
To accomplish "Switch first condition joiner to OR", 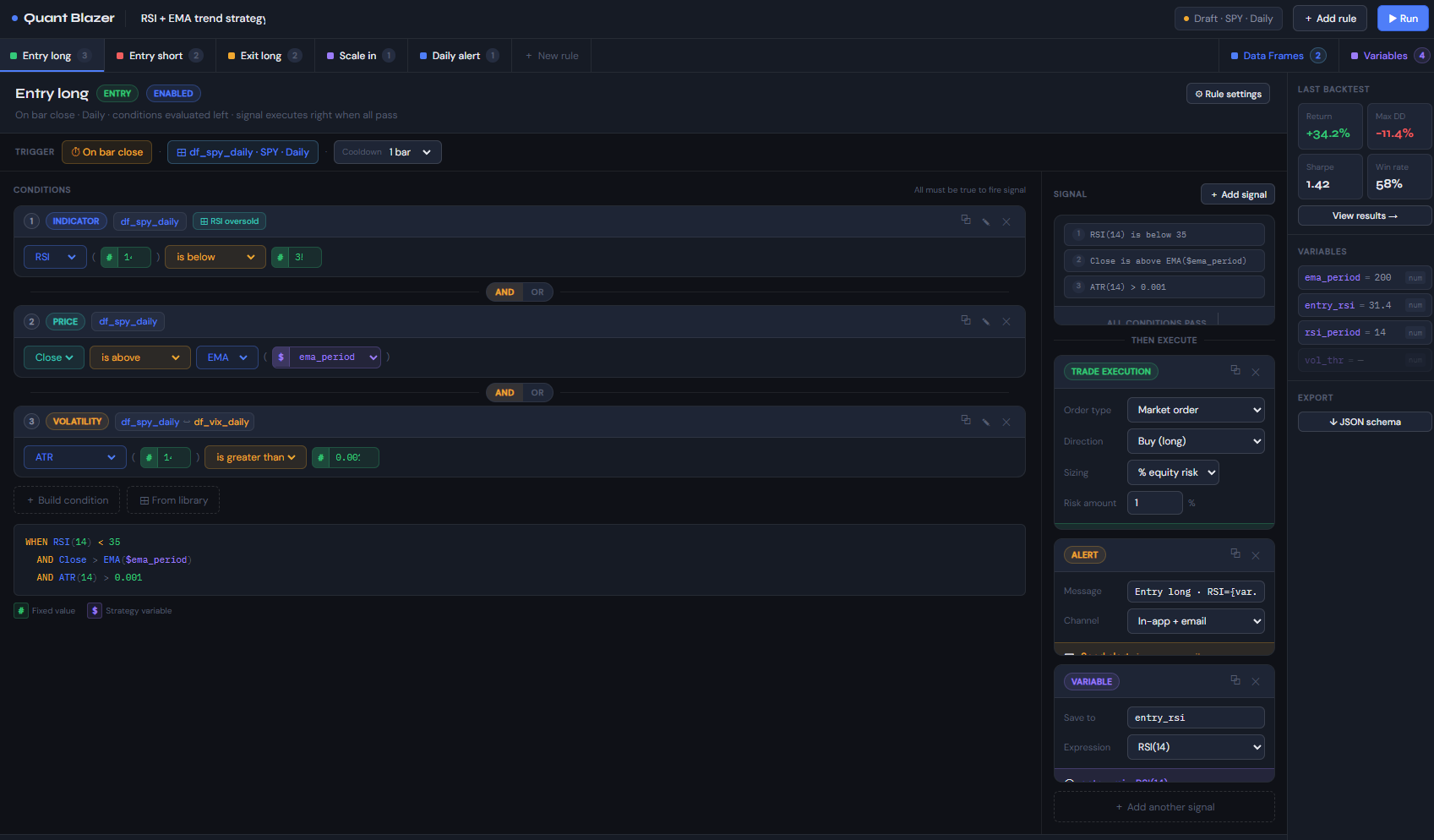I will click(x=537, y=292).
